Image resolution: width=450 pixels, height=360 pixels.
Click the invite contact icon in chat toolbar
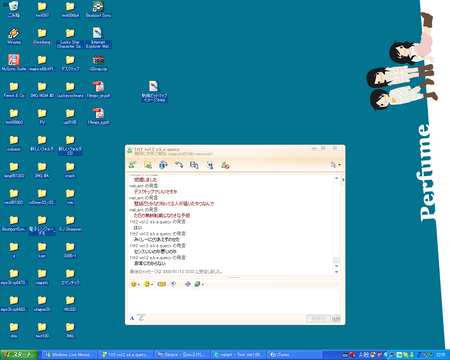pyautogui.click(x=133, y=165)
